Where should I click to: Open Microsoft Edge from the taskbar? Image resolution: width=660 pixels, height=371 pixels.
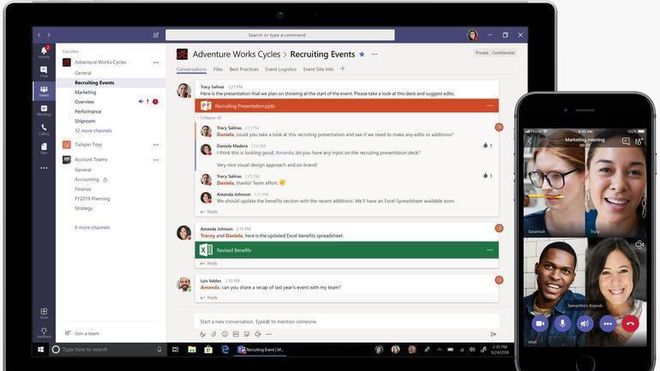[225, 350]
